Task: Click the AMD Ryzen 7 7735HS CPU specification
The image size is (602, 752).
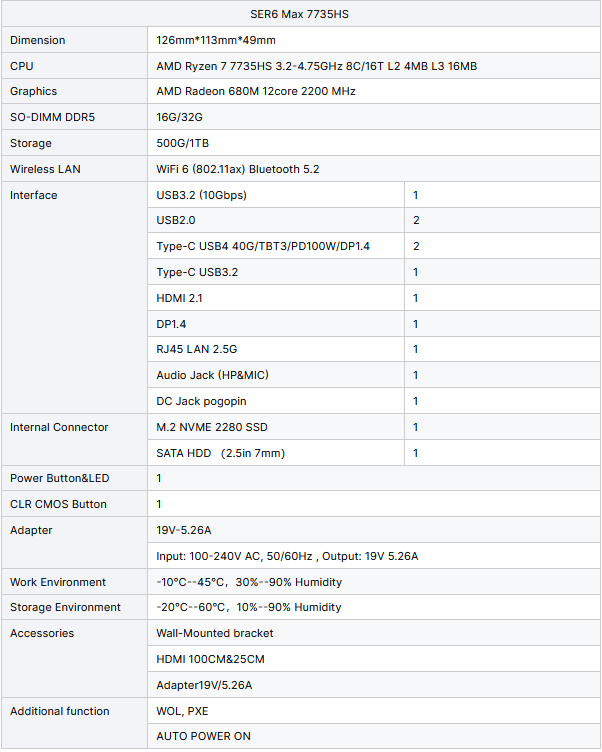Action: click(x=317, y=66)
